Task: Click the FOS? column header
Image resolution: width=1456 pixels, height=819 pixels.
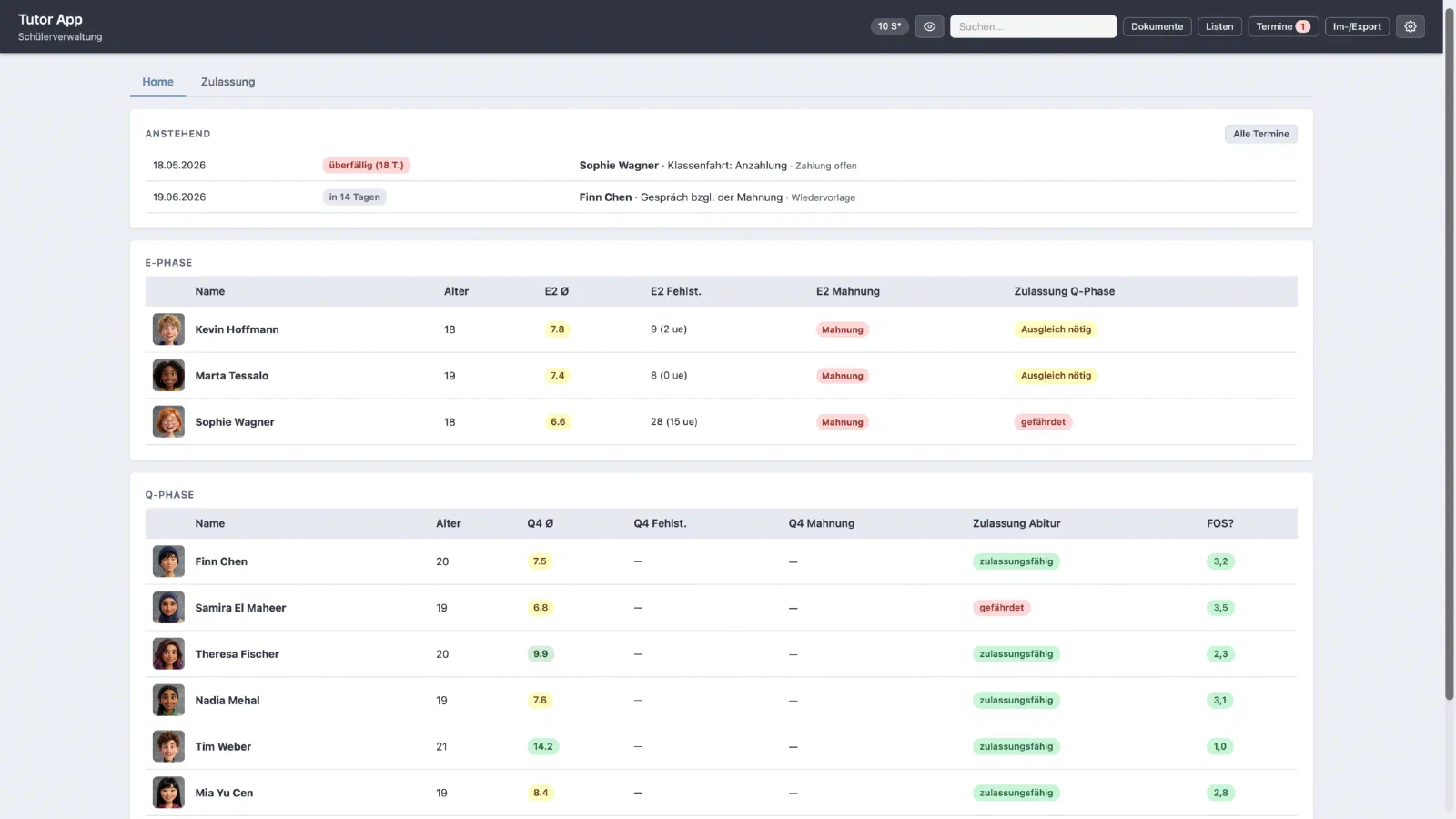Action: point(1220,523)
